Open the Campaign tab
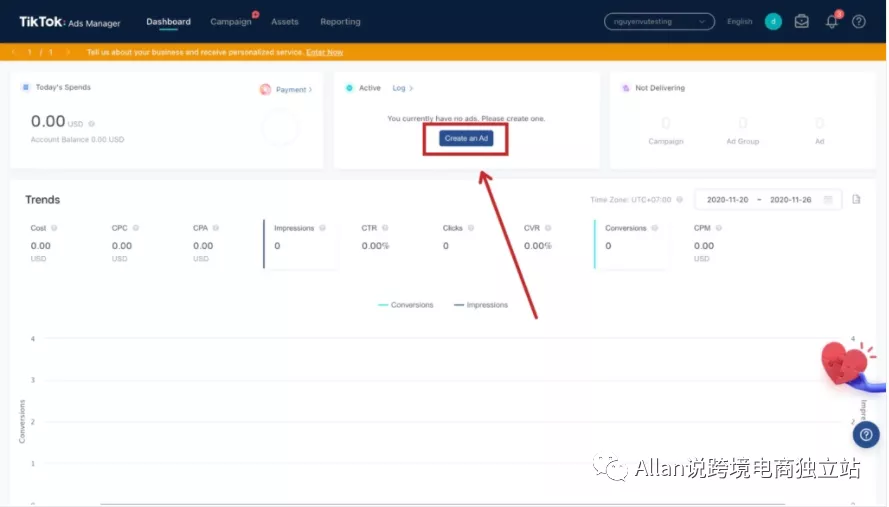 pyautogui.click(x=231, y=22)
